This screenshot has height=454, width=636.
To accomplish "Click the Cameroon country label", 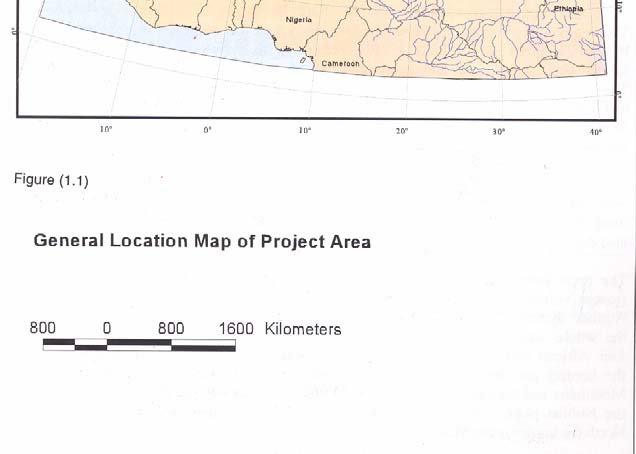I will [341, 65].
